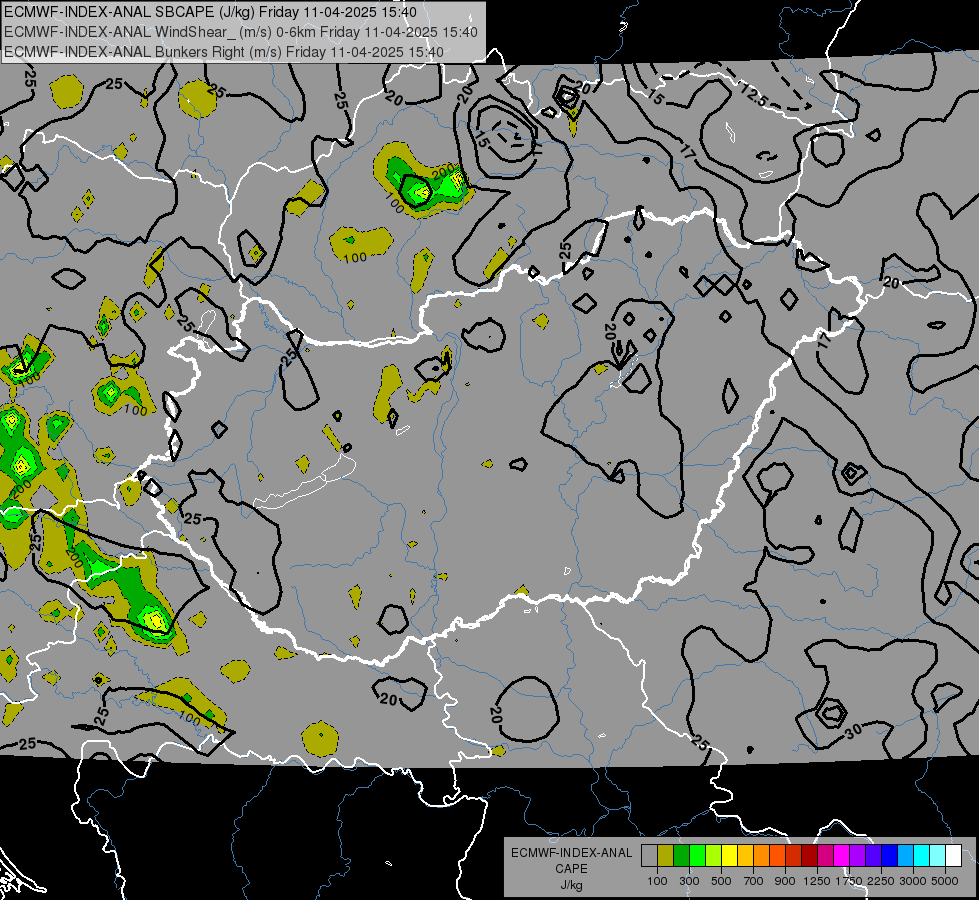The image size is (979, 900).
Task: Select the olive legend swatch
Action: [x=666, y=855]
